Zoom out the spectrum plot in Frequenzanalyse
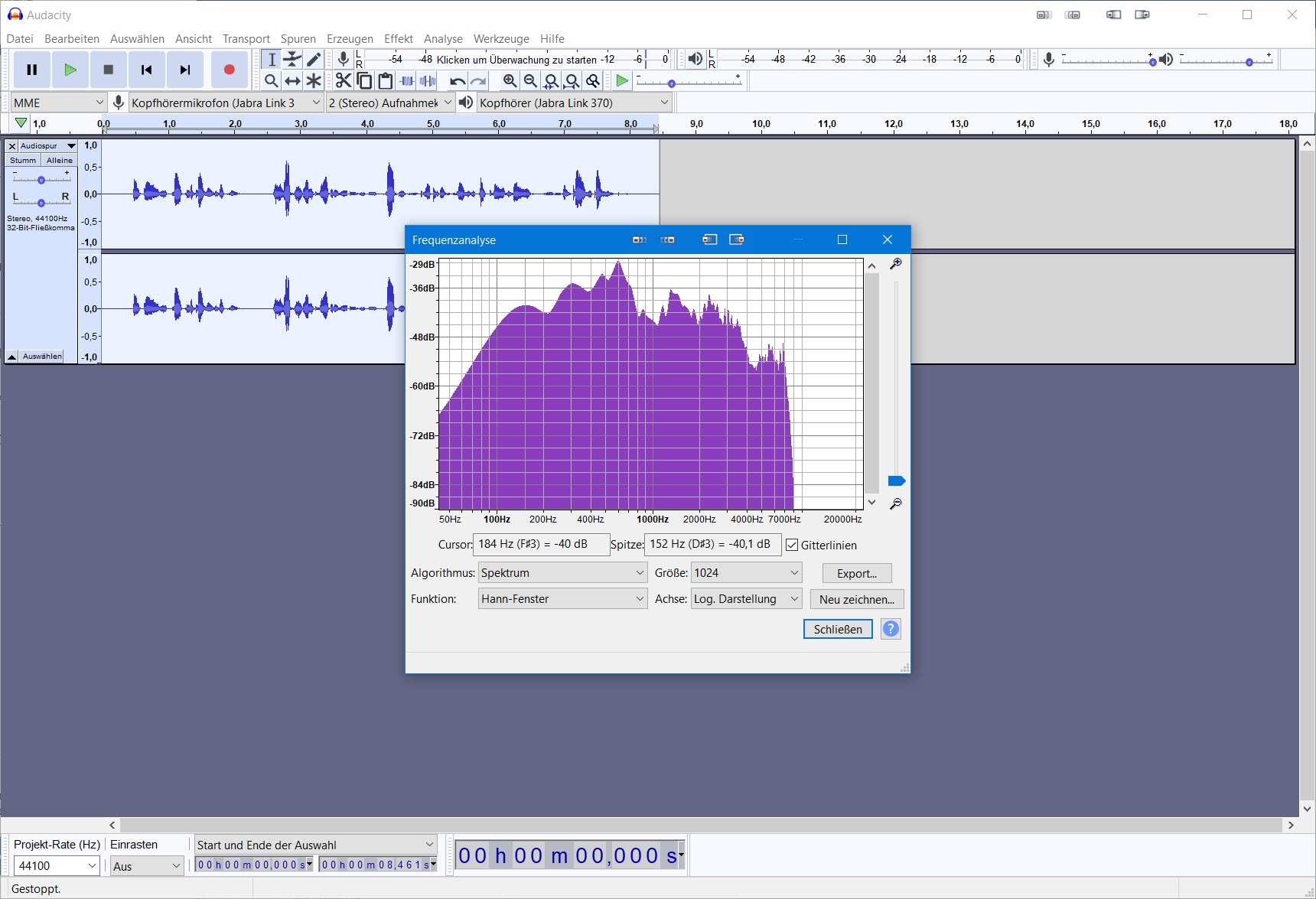 click(895, 503)
